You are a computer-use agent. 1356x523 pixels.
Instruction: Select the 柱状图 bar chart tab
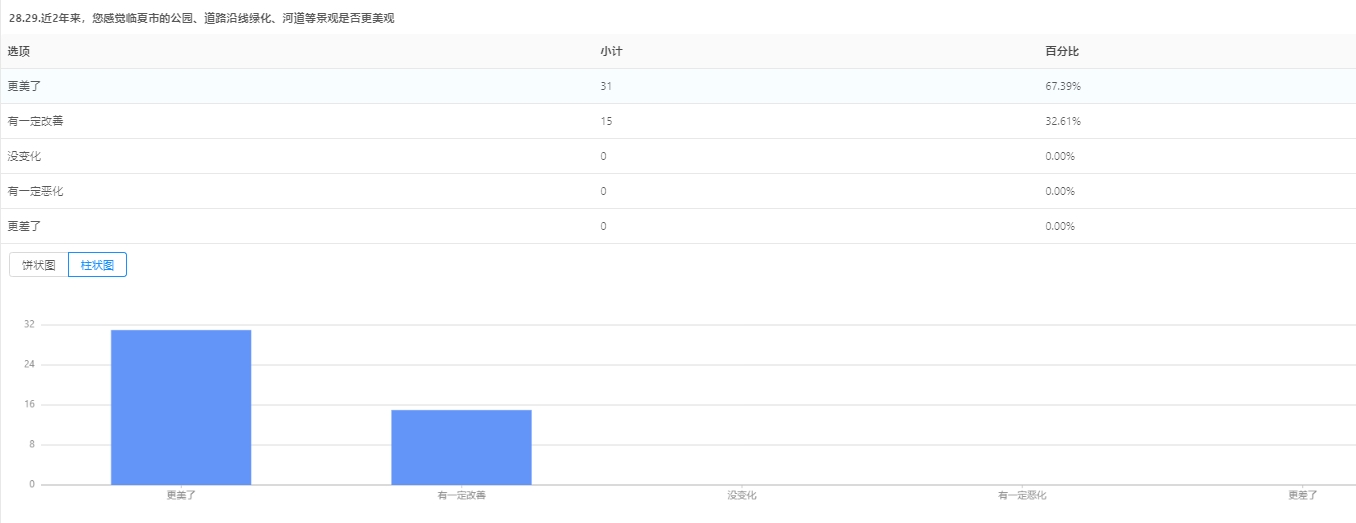97,265
